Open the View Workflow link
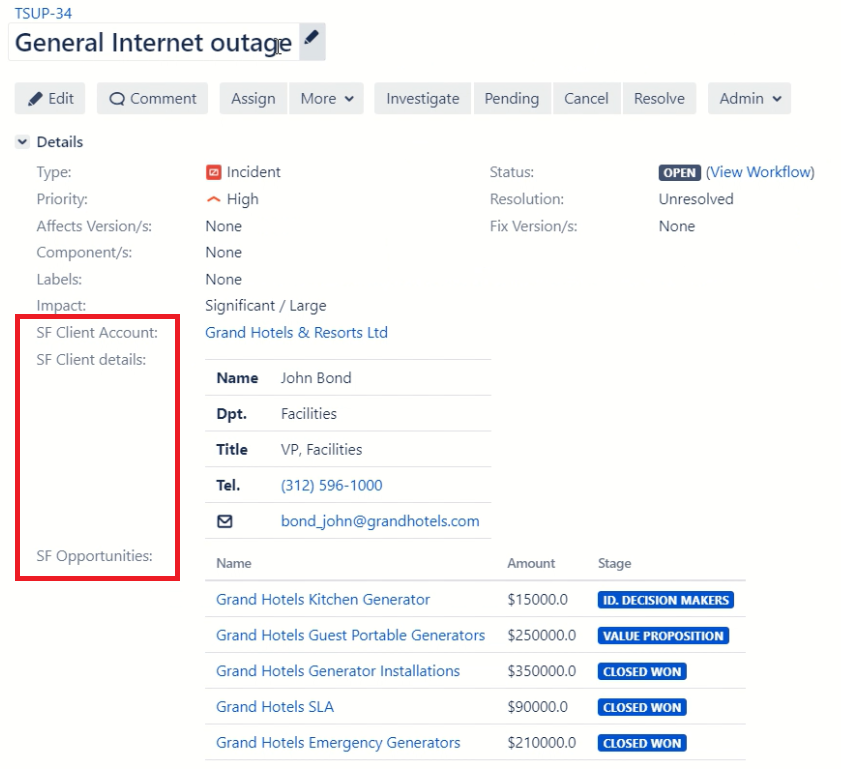 tap(760, 172)
